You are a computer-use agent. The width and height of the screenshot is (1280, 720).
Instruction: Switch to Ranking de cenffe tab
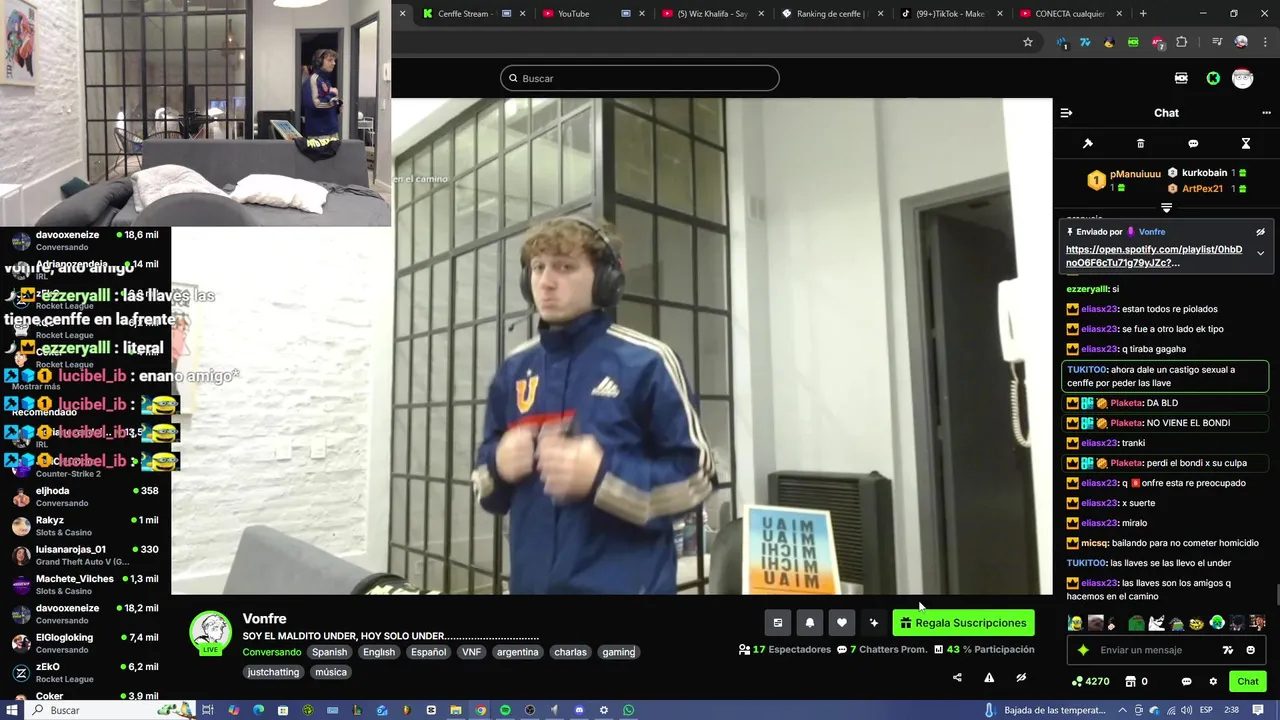[830, 14]
